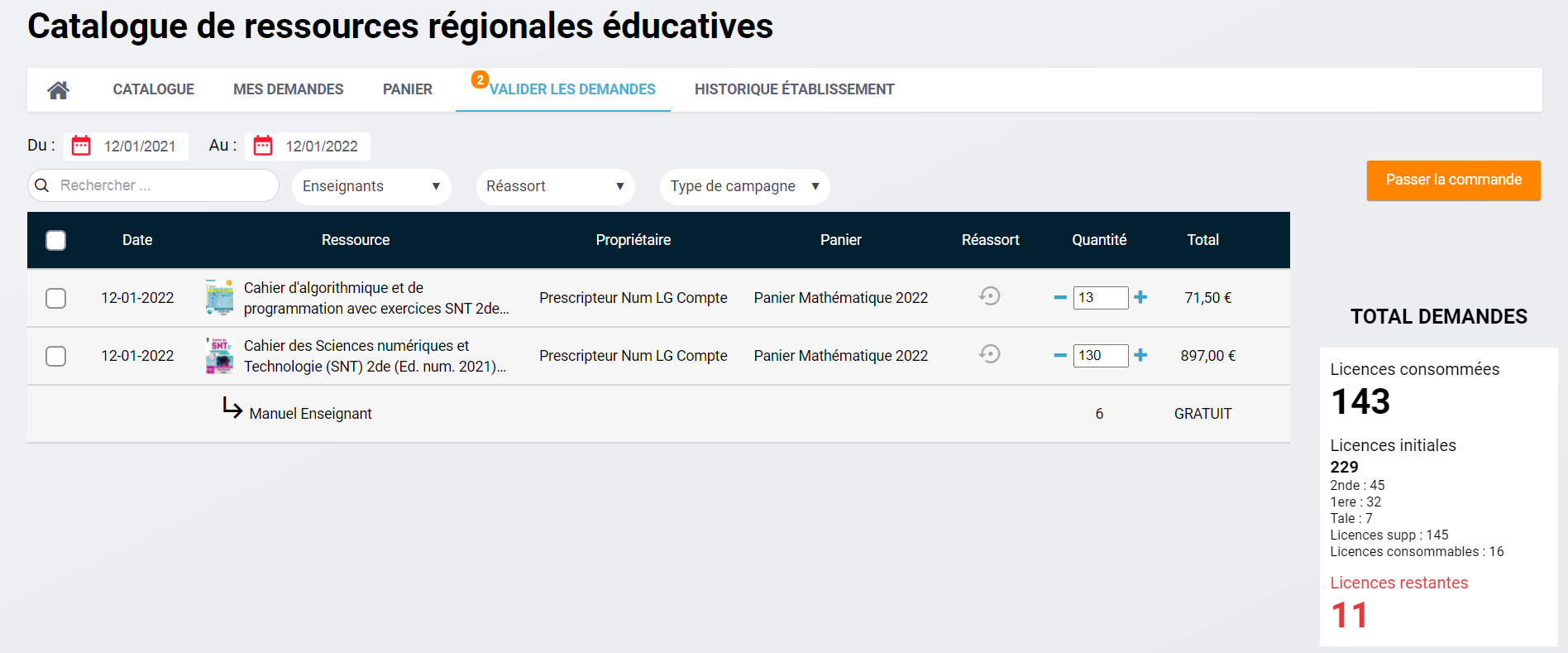Go to the Historique Établissement tab
Screen dimensions: 1568x653
coord(794,89)
